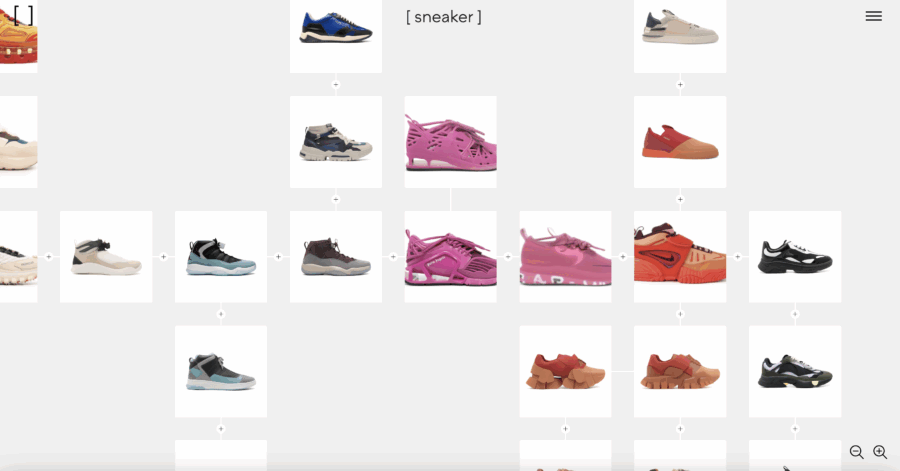Image resolution: width=900 pixels, height=471 pixels.
Task: Select the beige strap high-top sneaker
Action: [106, 256]
